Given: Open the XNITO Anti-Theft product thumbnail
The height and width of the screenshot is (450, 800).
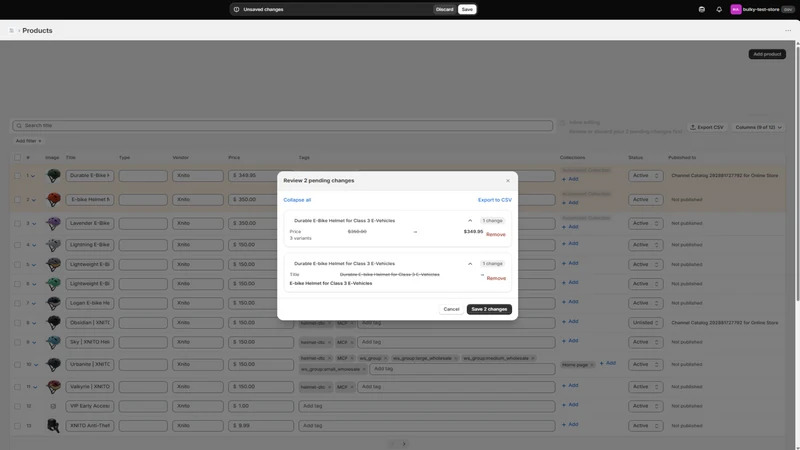Looking at the screenshot, I should [53, 426].
